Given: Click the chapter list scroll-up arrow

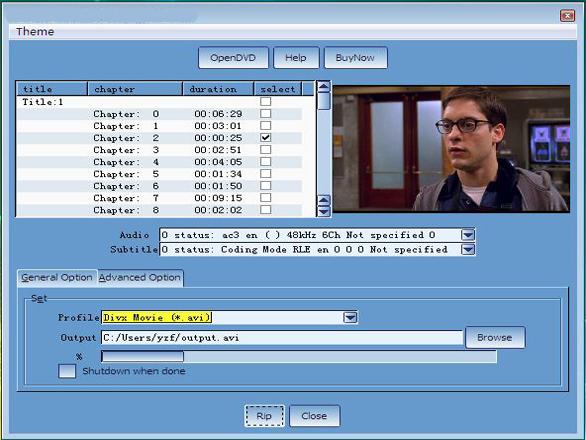Looking at the screenshot, I should tap(324, 87).
